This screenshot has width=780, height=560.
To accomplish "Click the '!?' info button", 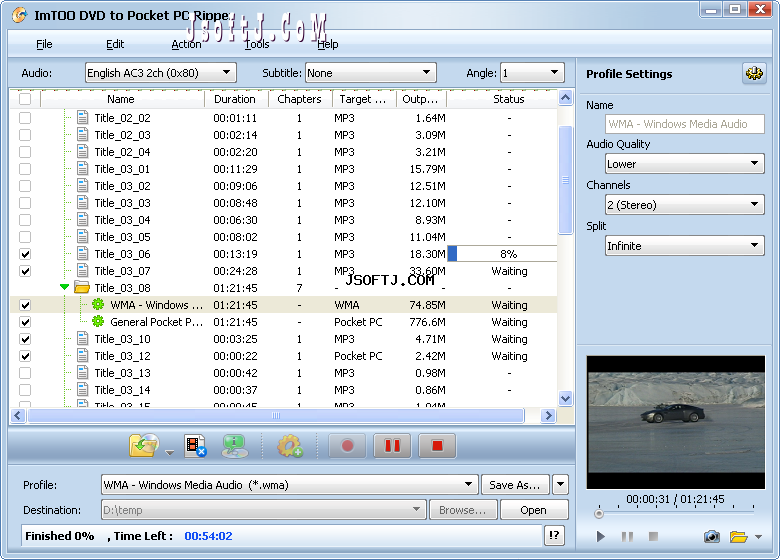I will 554,536.
